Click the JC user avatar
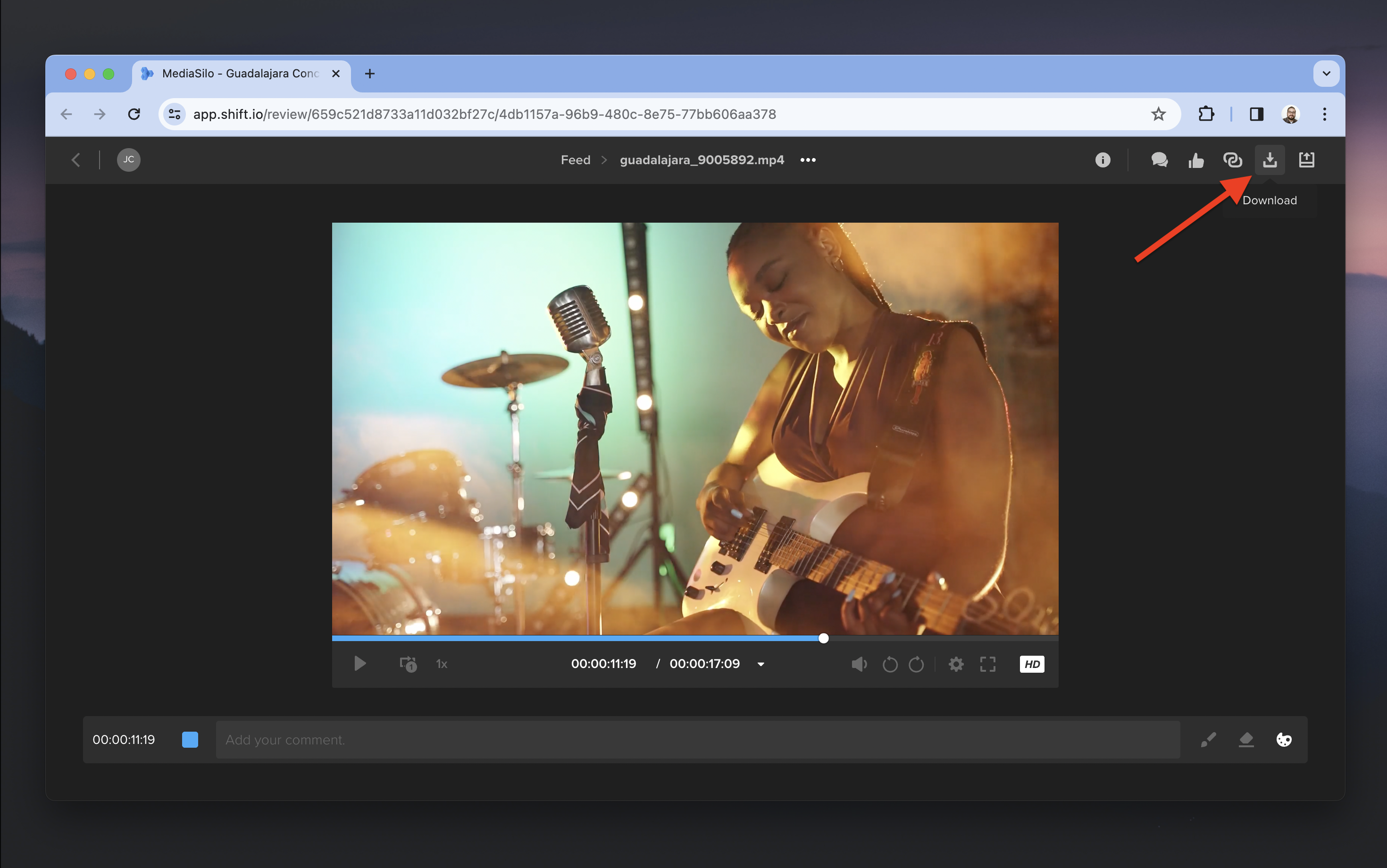This screenshot has width=1387, height=868. [x=129, y=159]
